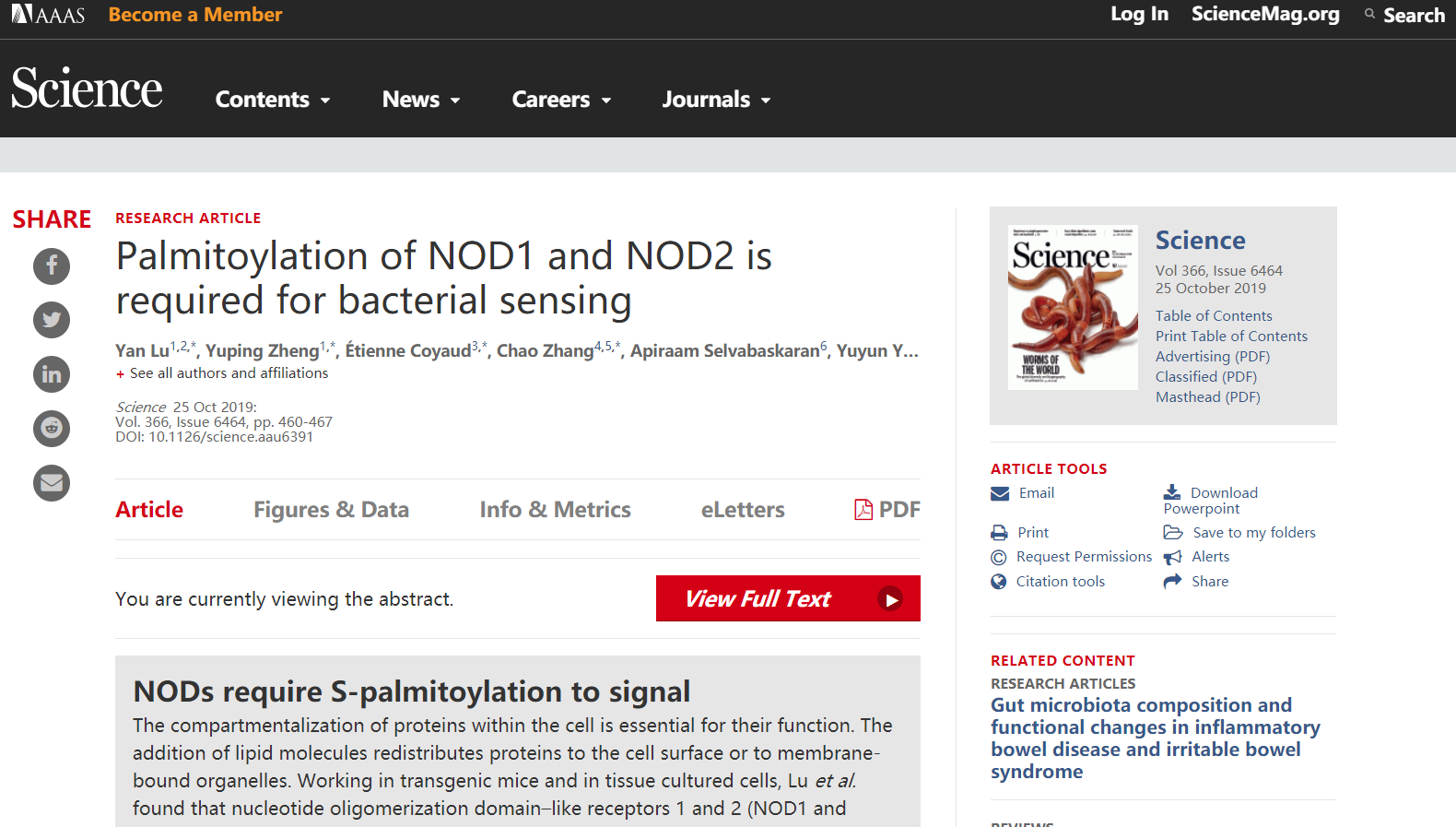
Task: Click Log In link
Action: click(1139, 14)
